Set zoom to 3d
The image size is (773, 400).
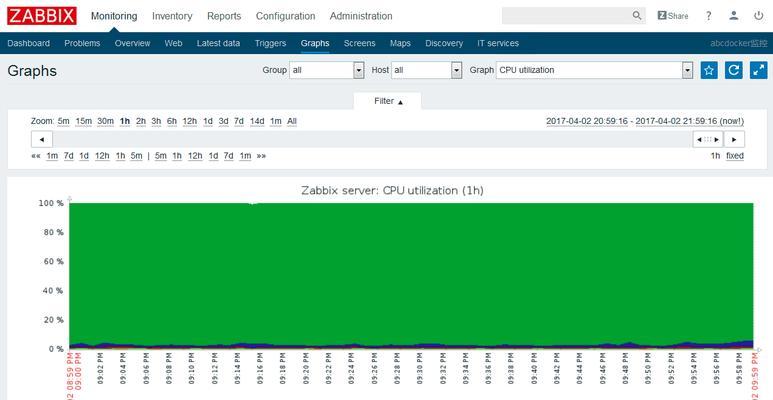tap(223, 121)
